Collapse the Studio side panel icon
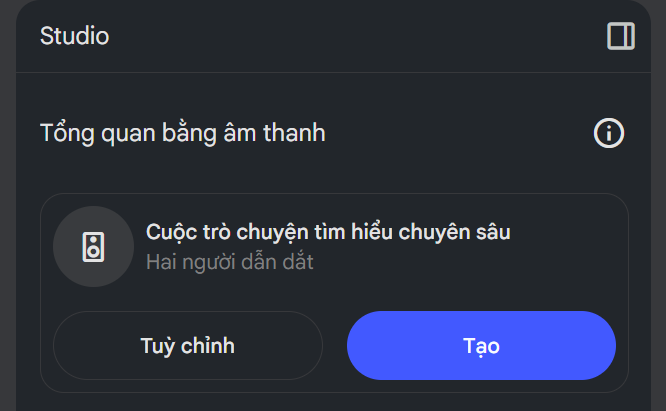Screen dimensions: 666x411 click(621, 36)
